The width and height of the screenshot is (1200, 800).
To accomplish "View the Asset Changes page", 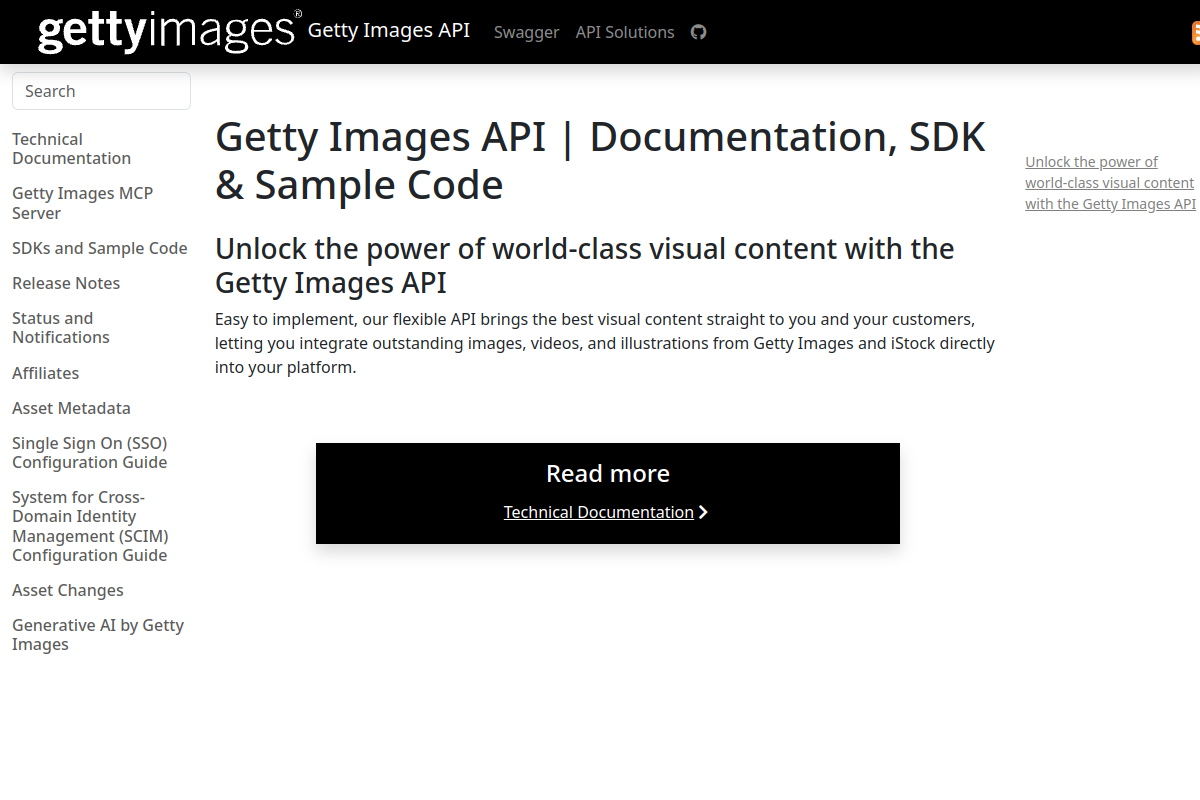I will coord(68,590).
